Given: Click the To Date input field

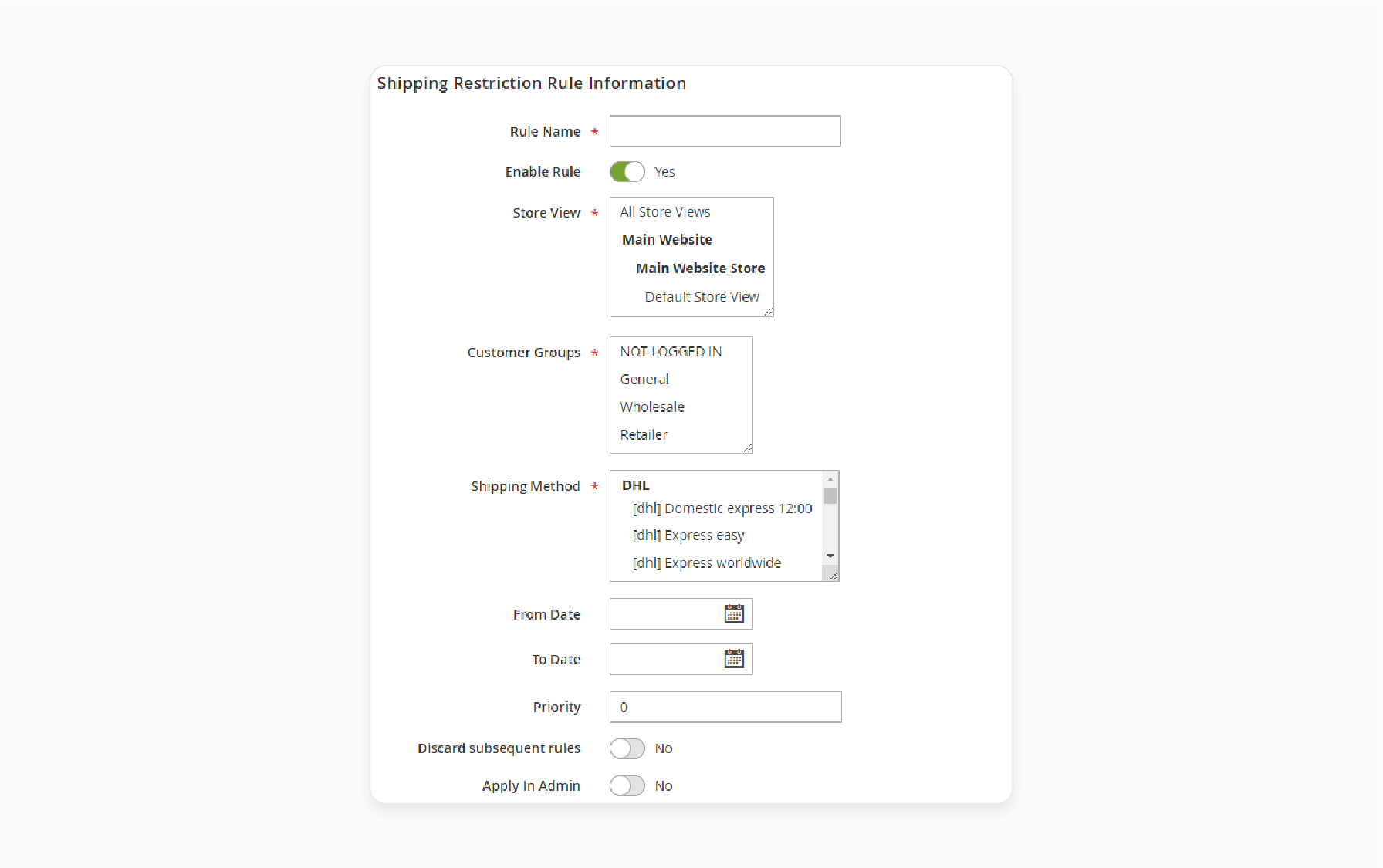Looking at the screenshot, I should point(681,659).
